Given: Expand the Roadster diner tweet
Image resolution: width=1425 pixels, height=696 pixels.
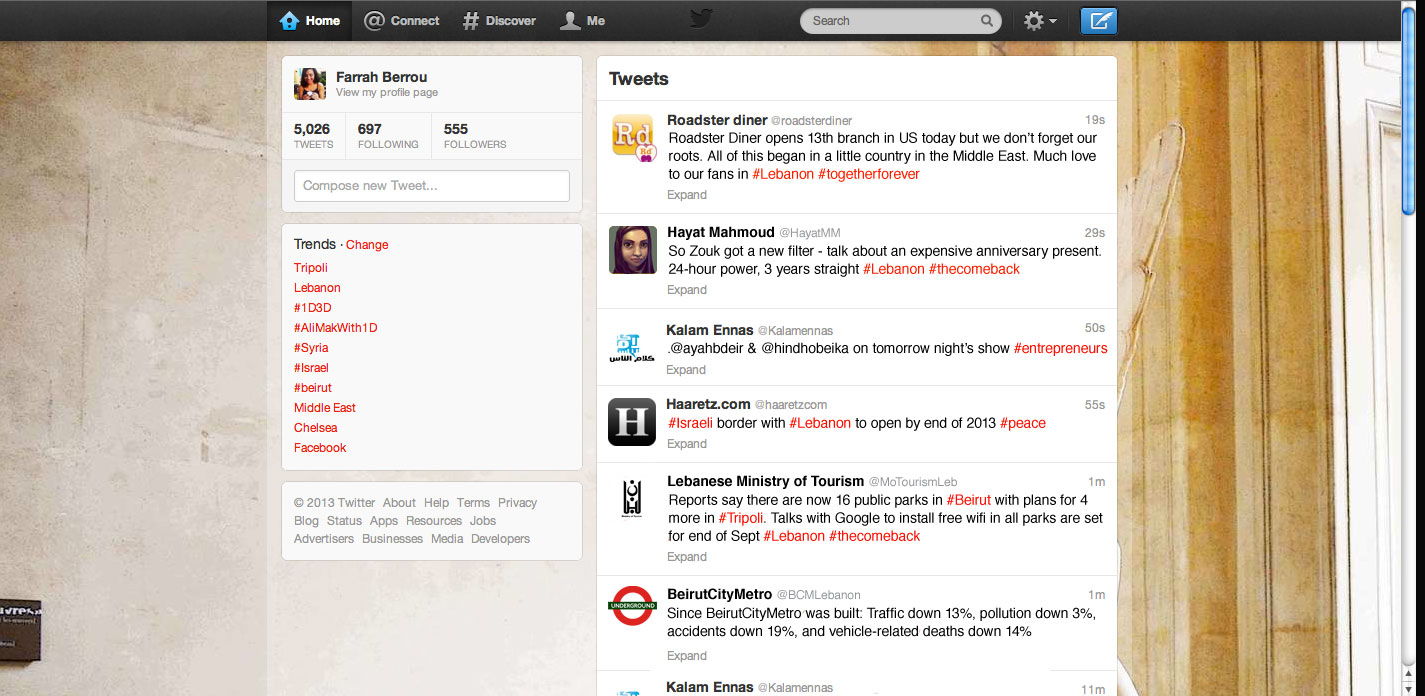Looking at the screenshot, I should [x=687, y=195].
